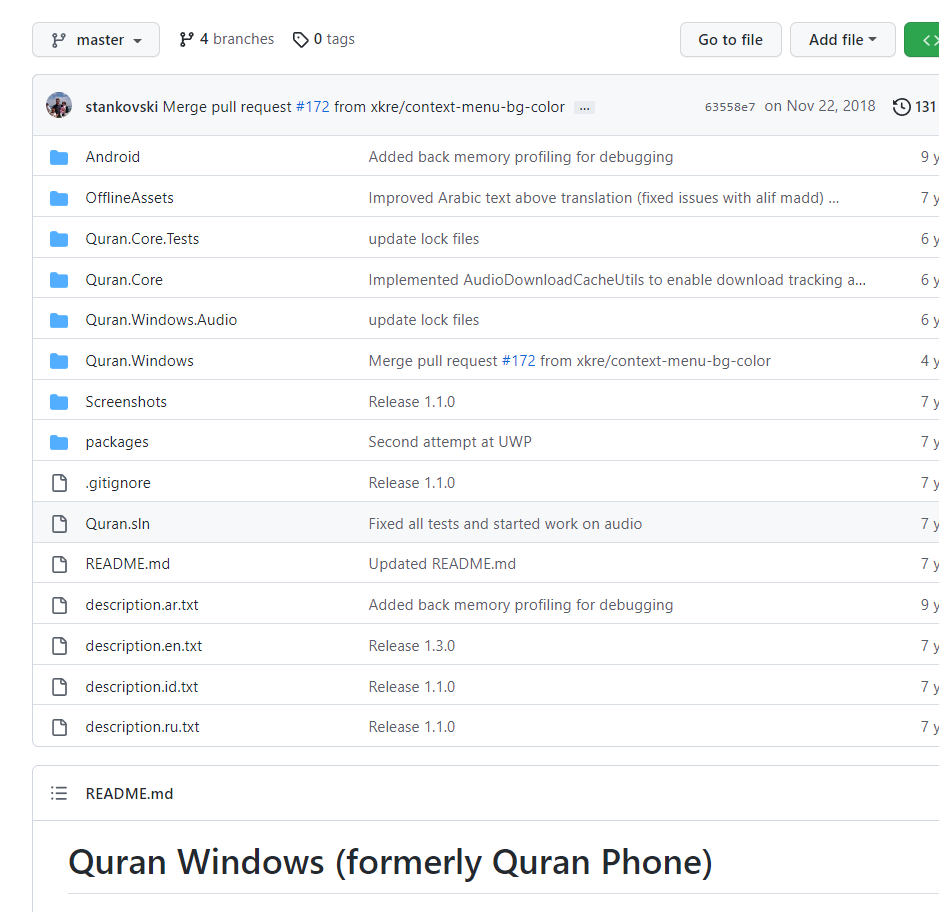The width and height of the screenshot is (939, 912).
Task: Open the Quran.sln file
Action: click(x=117, y=524)
